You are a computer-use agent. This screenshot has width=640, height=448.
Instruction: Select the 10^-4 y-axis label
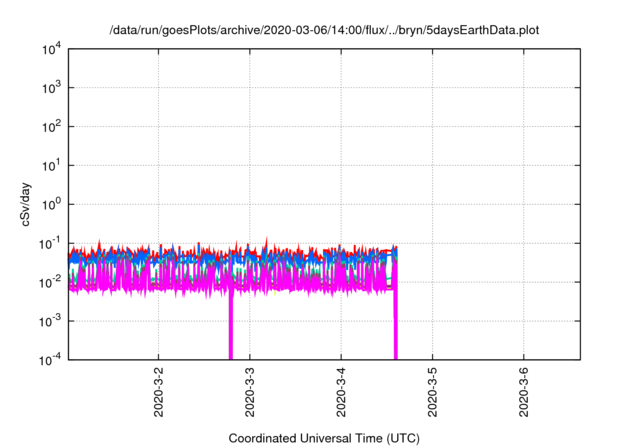pos(51,360)
